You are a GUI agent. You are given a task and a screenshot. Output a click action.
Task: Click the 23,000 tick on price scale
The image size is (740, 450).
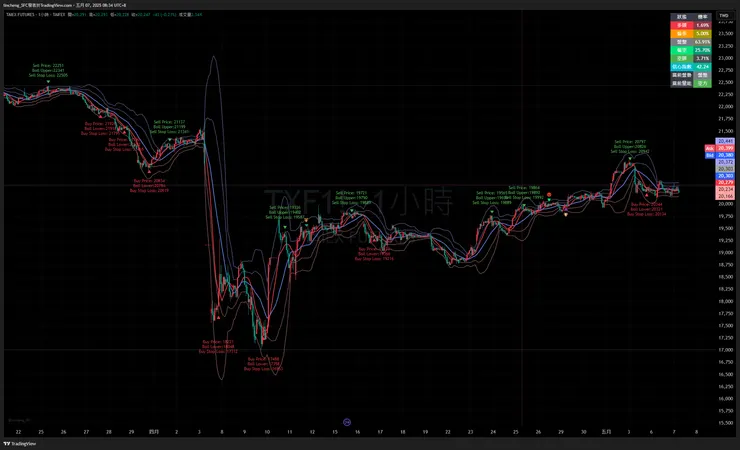point(725,58)
